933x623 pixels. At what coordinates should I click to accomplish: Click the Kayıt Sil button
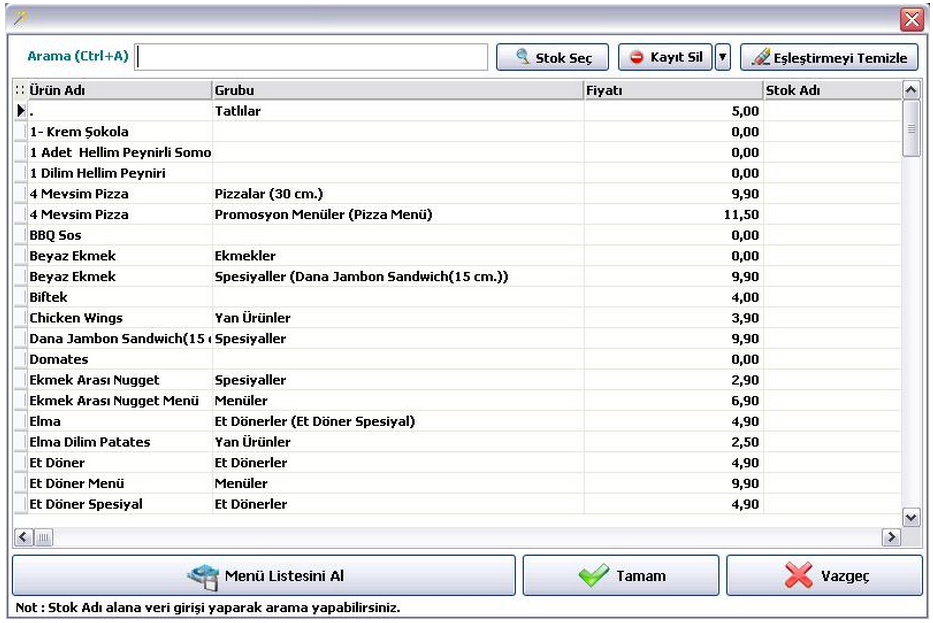click(665, 57)
